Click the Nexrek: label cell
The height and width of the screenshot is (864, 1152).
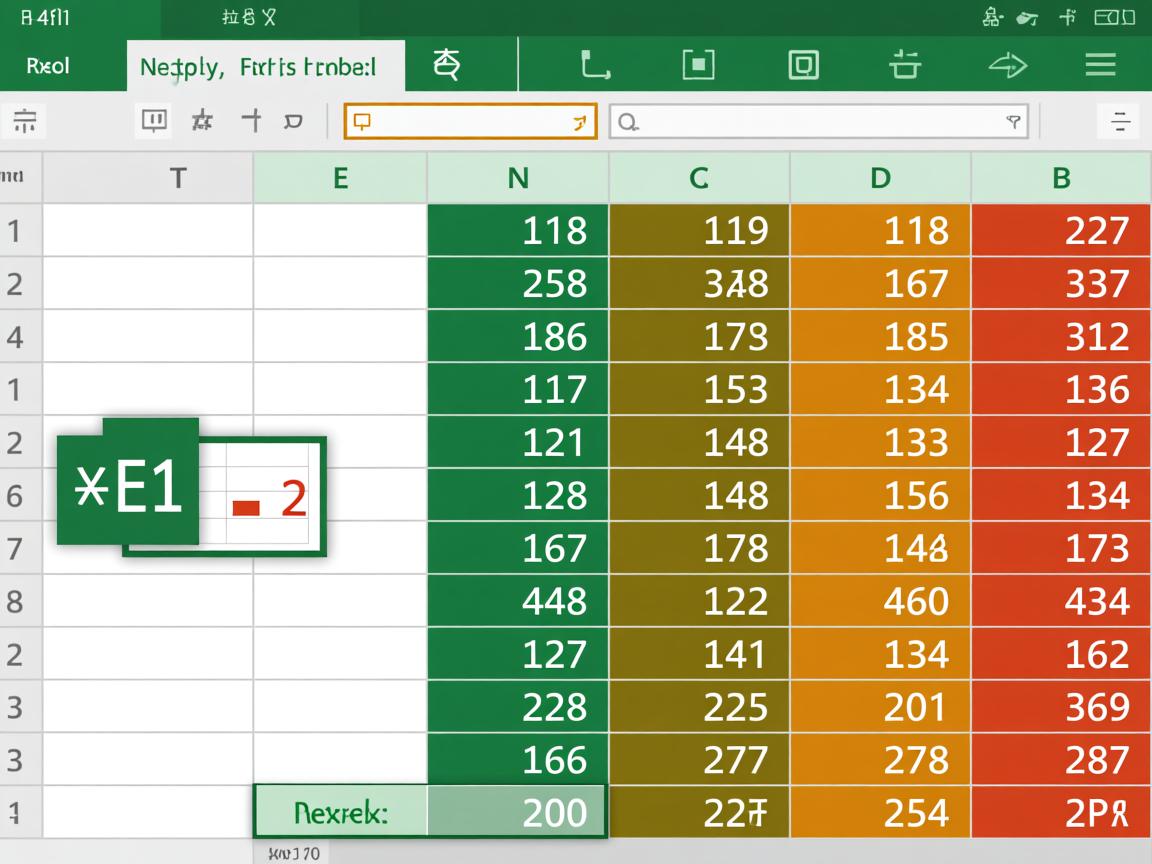click(341, 812)
